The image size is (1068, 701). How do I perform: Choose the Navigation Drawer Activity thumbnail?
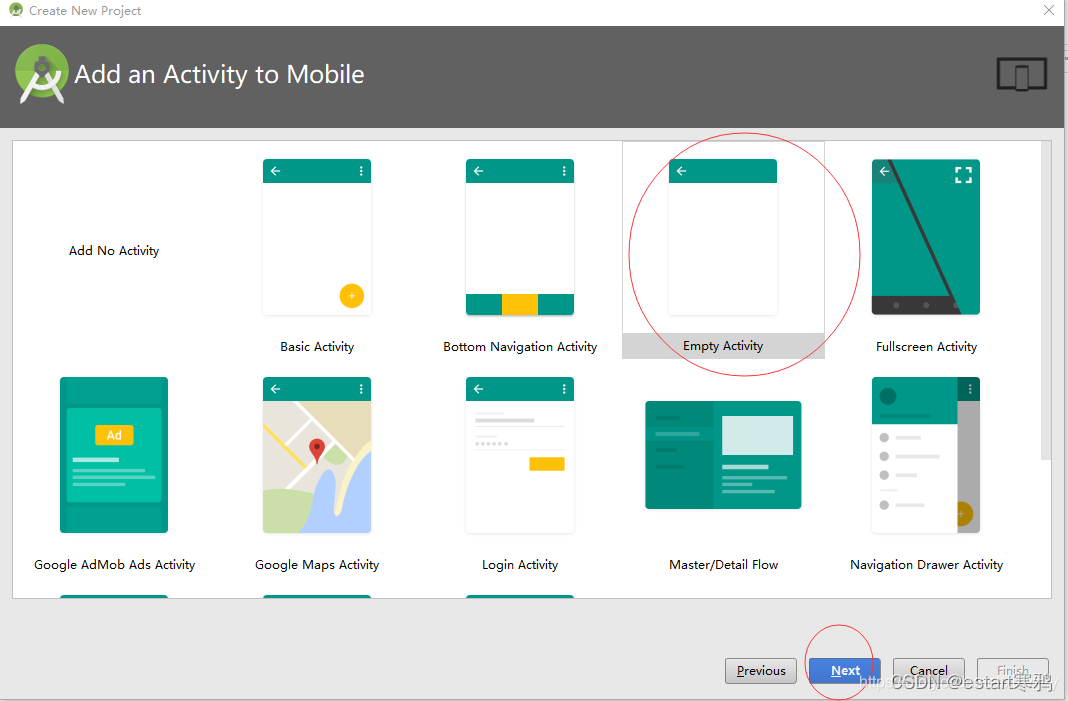tap(926, 455)
